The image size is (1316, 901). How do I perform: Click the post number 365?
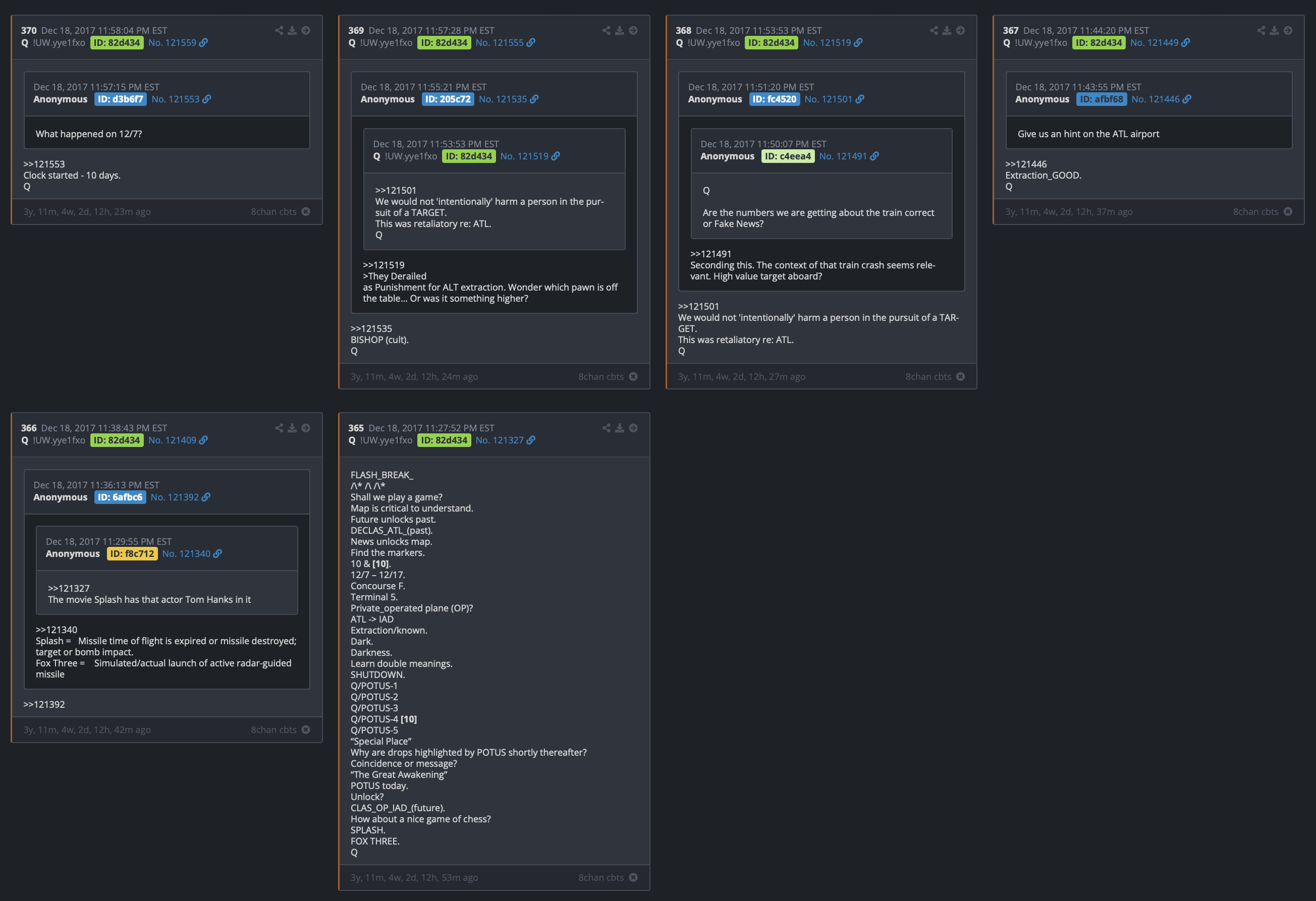click(356, 428)
